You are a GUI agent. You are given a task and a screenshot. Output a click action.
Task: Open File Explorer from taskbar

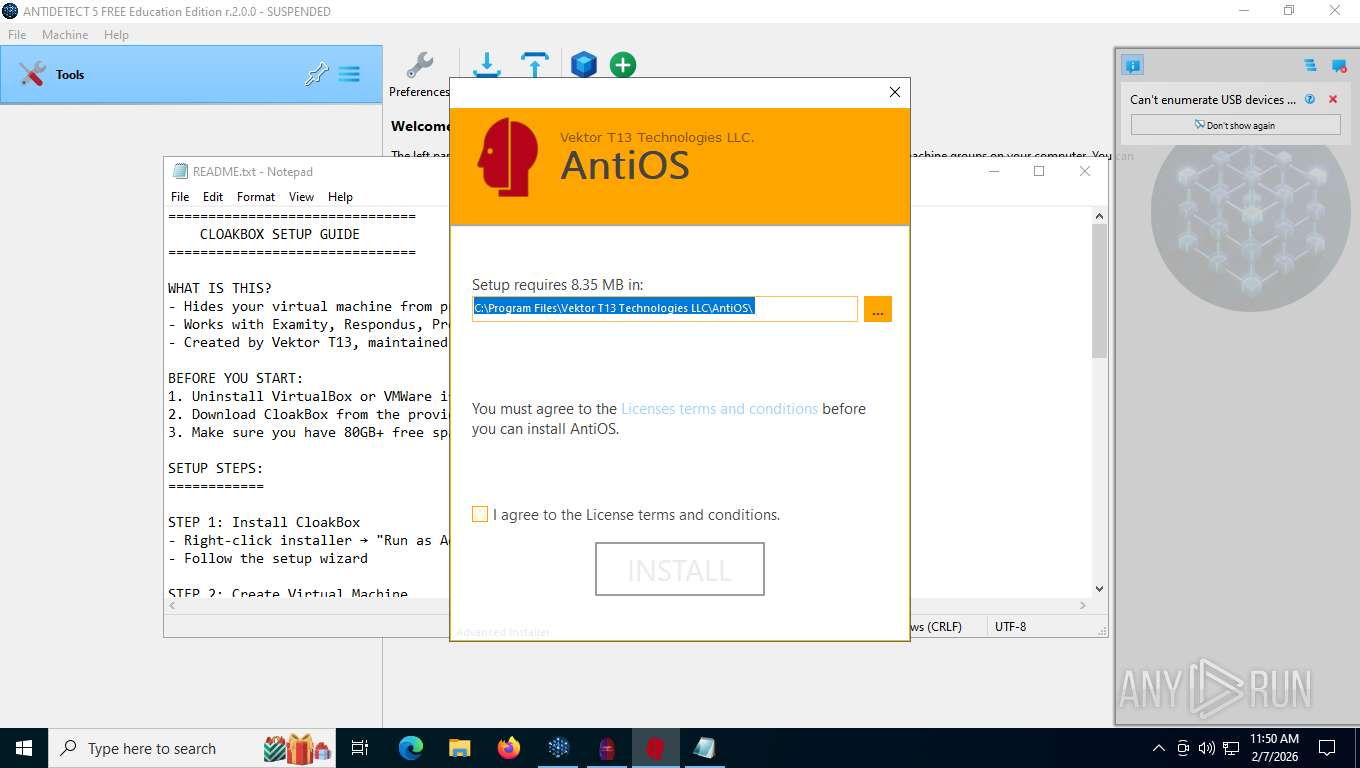coord(459,748)
